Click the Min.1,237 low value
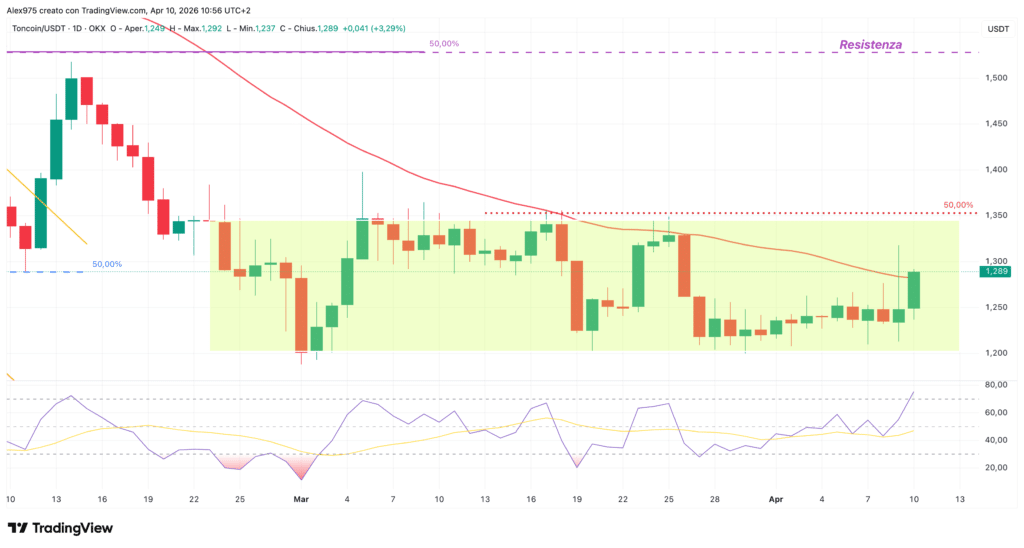Screen dimensions: 1024x548 pos(255,29)
